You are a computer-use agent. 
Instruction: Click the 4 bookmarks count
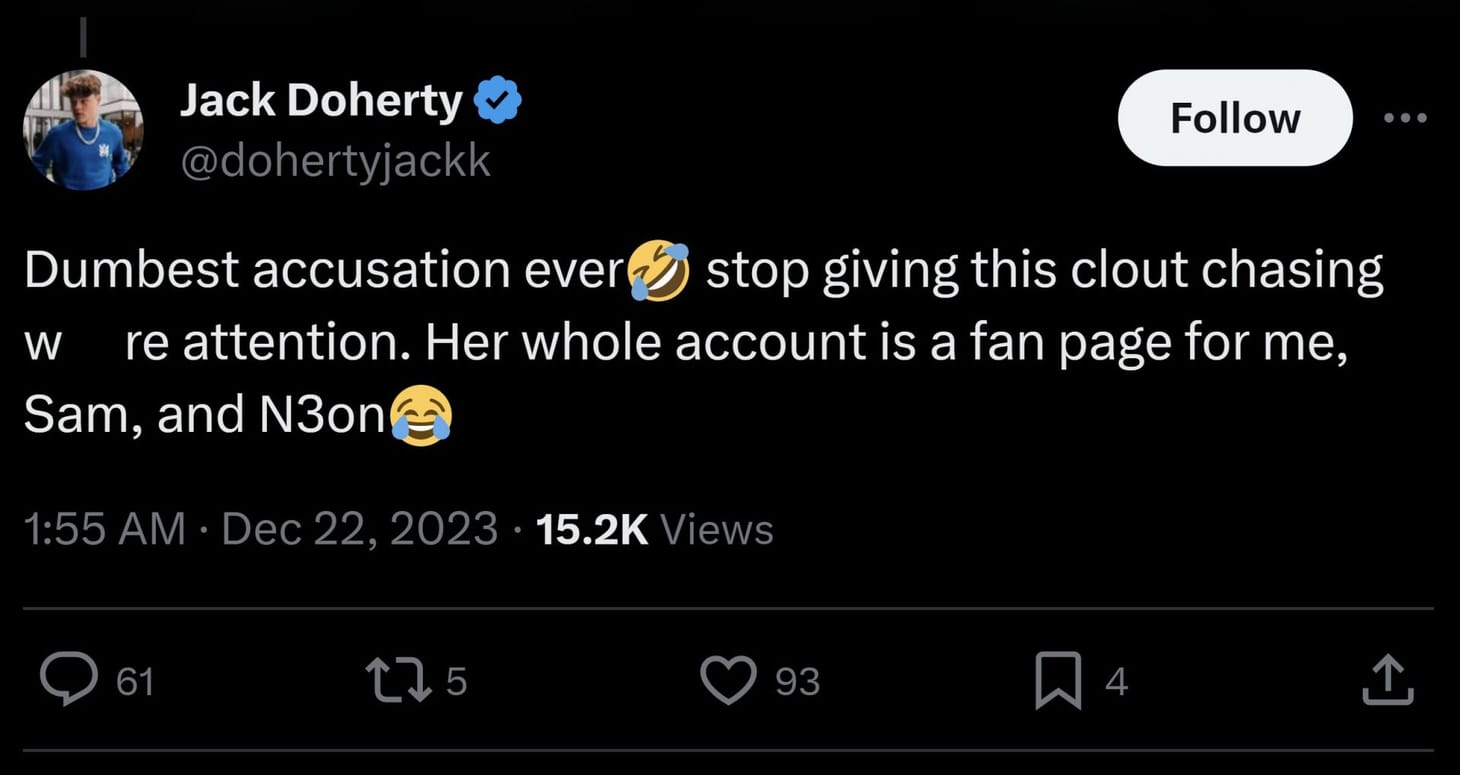click(1117, 682)
